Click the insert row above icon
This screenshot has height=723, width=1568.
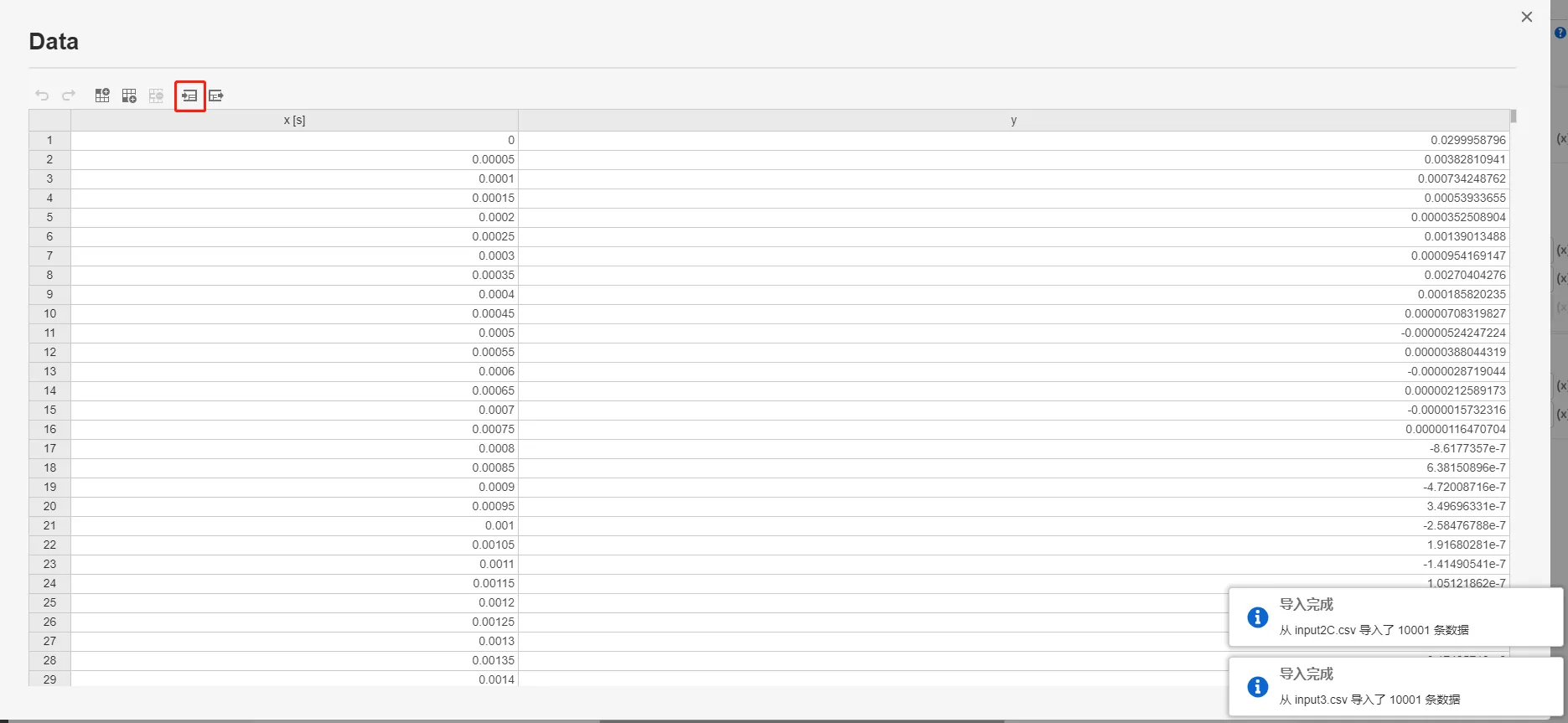coord(102,96)
